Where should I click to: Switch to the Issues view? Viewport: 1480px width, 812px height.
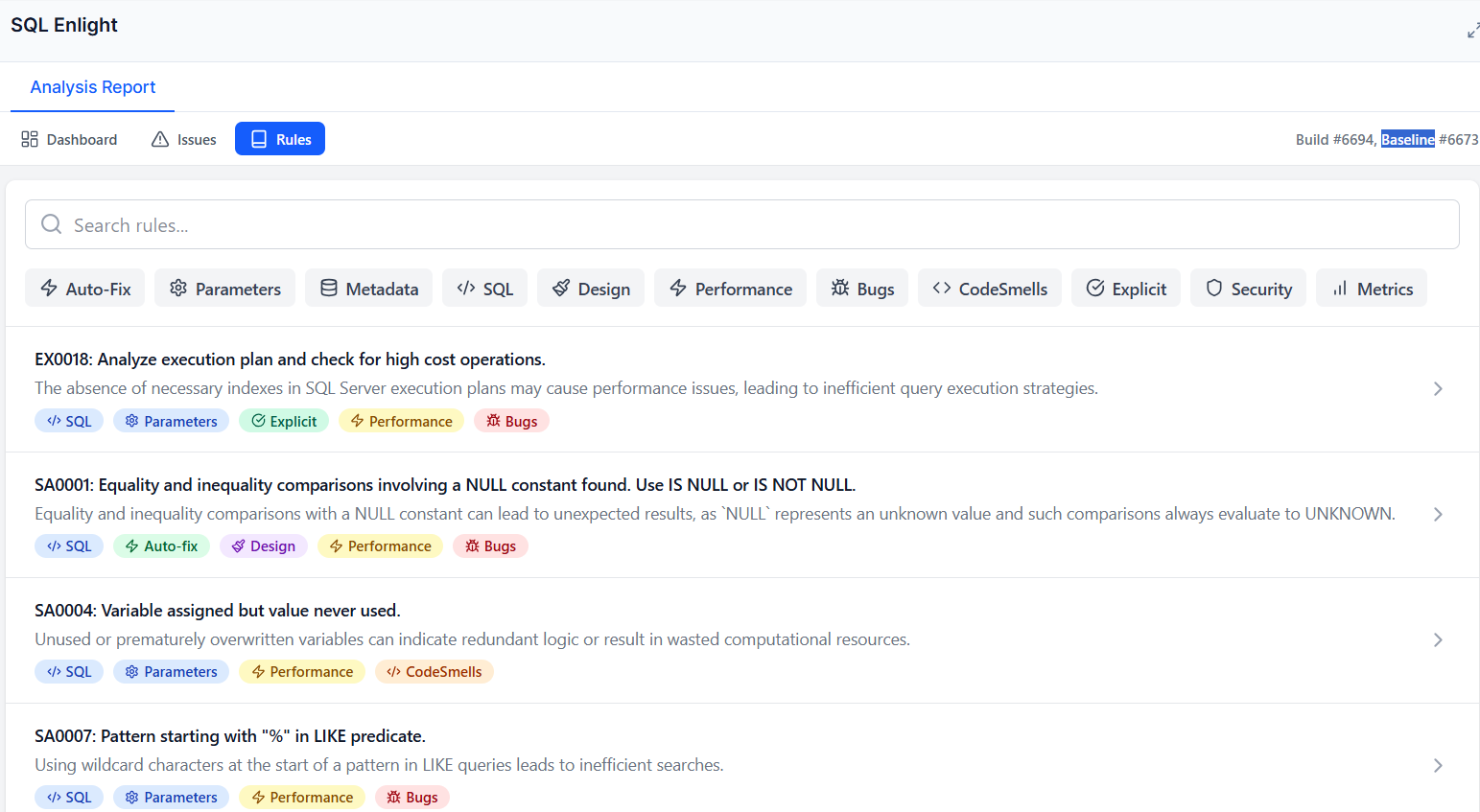[184, 139]
